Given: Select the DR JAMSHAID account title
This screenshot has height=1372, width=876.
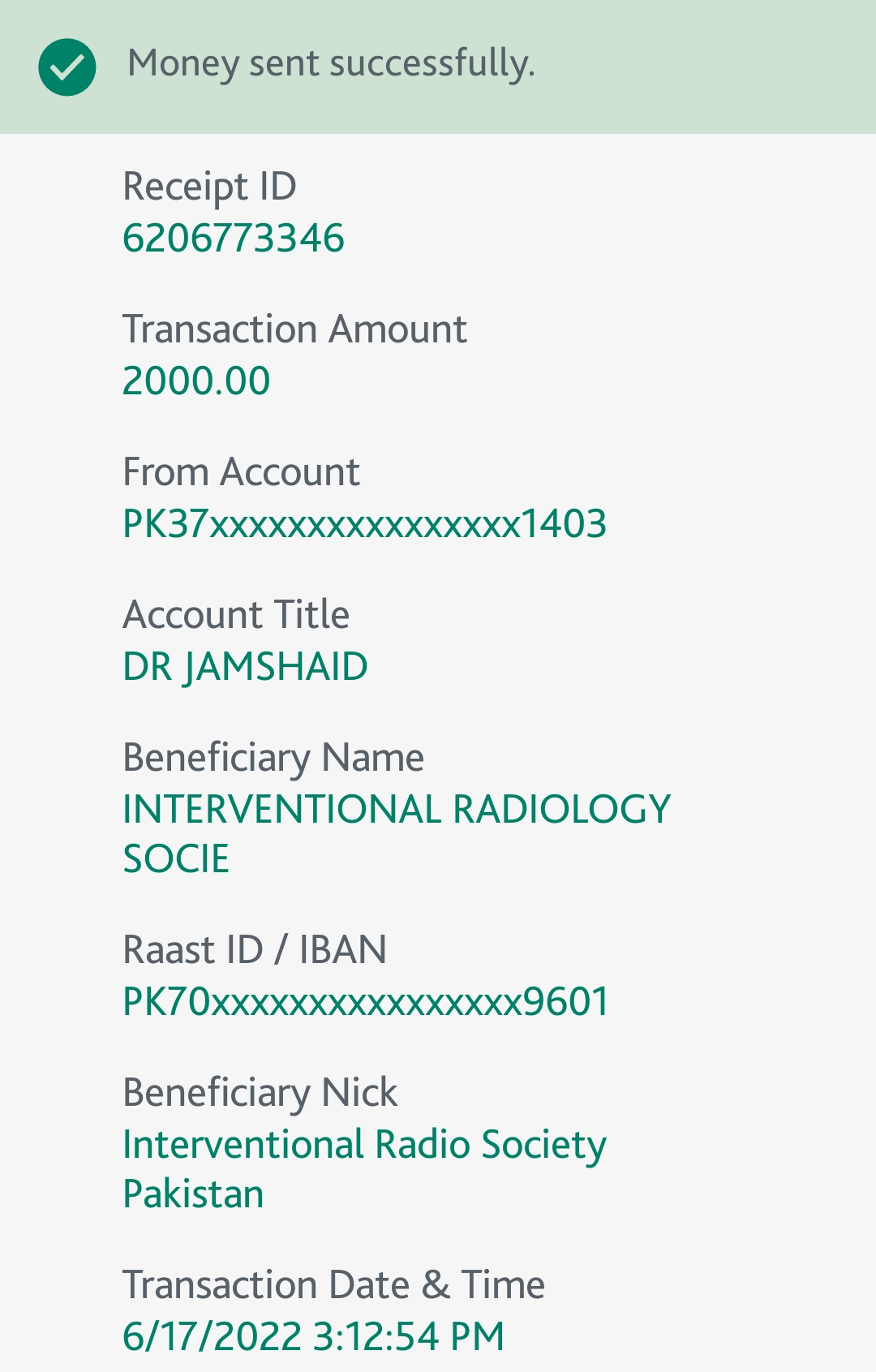Looking at the screenshot, I should pyautogui.click(x=245, y=667).
